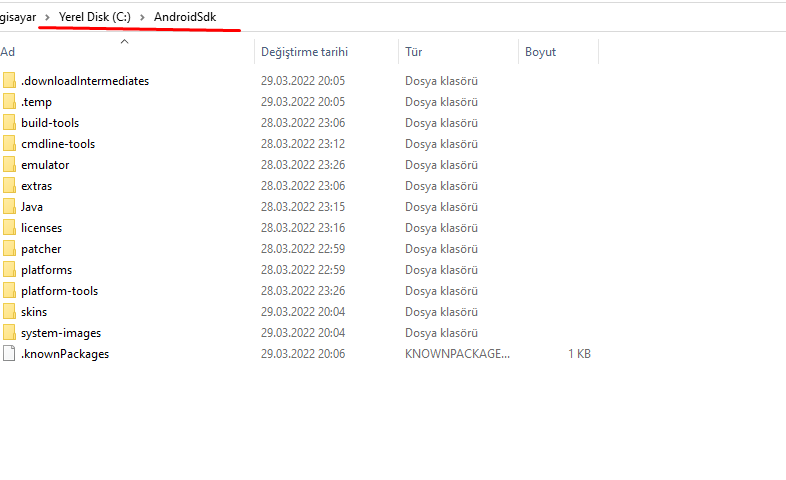The width and height of the screenshot is (786, 480).
Task: Expand chevron before AndroidSdk breadcrumb
Action: 142,17
